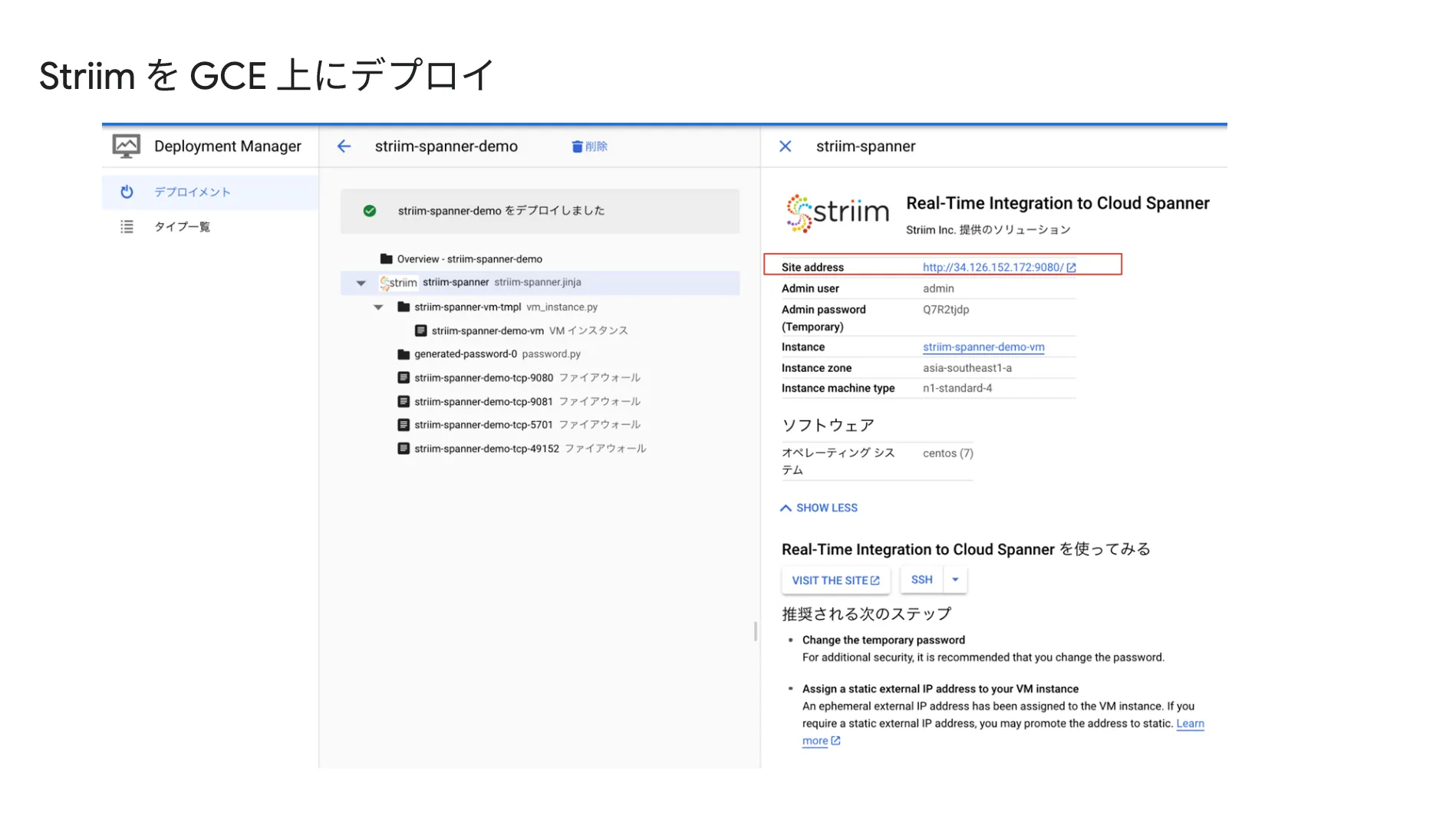Click the VISIT THE SITE button
This screenshot has width=1456, height=816.
tap(835, 581)
